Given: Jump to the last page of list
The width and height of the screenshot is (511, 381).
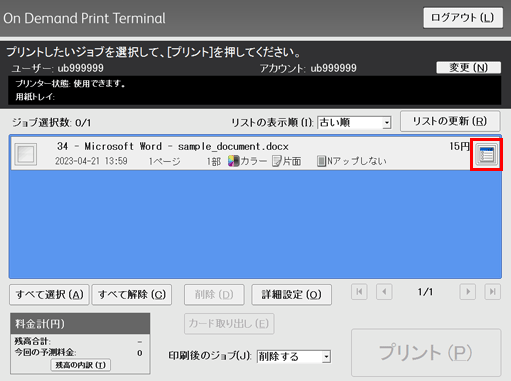Looking at the screenshot, I should [x=493, y=292].
